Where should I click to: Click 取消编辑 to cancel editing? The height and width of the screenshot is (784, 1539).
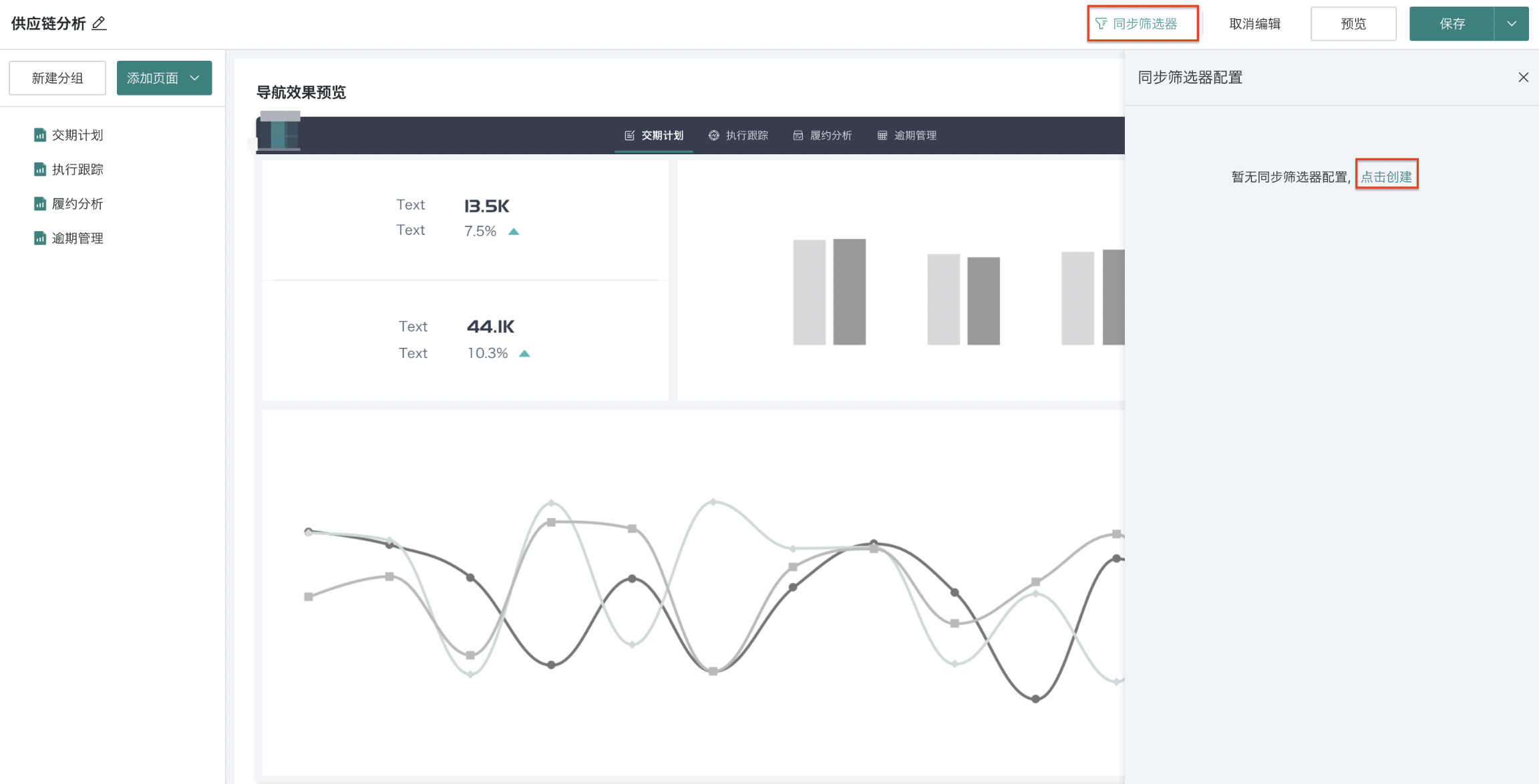point(1254,24)
